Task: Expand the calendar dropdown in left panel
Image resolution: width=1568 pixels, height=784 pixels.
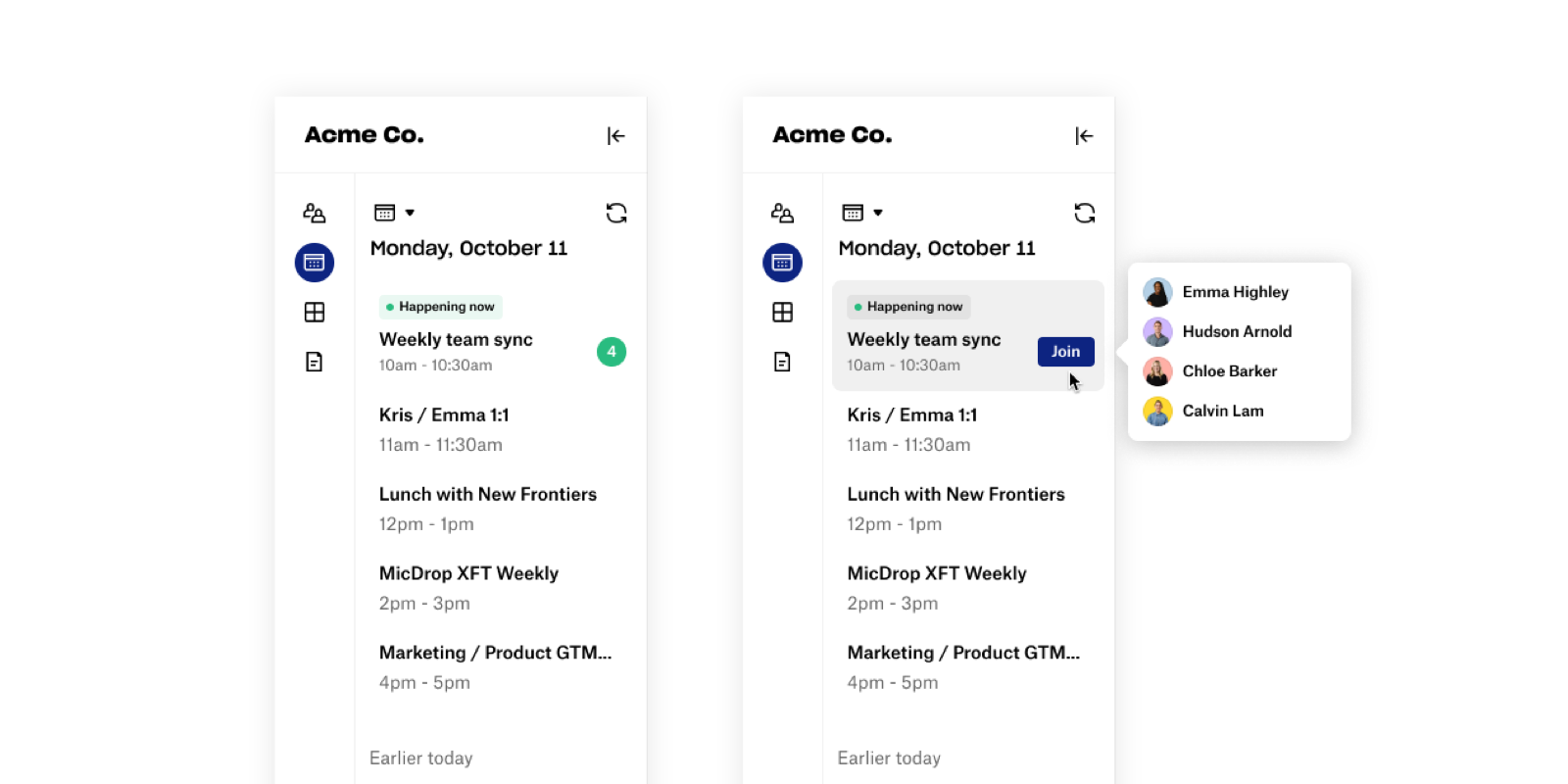Action: (x=395, y=213)
